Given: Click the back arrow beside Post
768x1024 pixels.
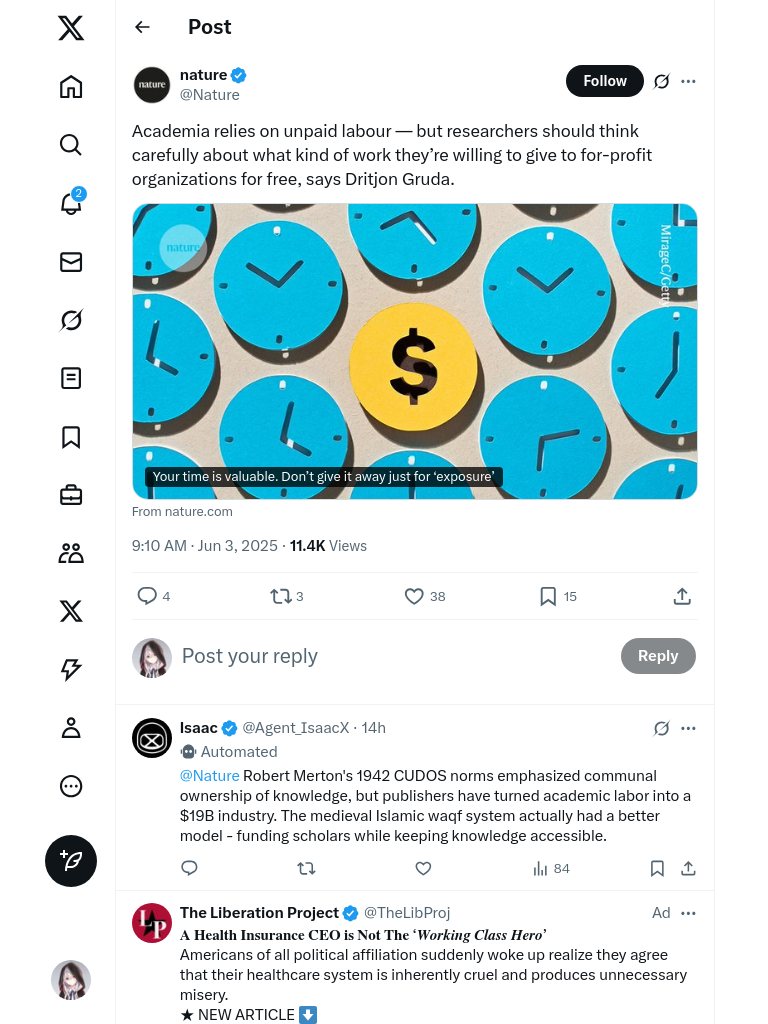Looking at the screenshot, I should pos(142,27).
